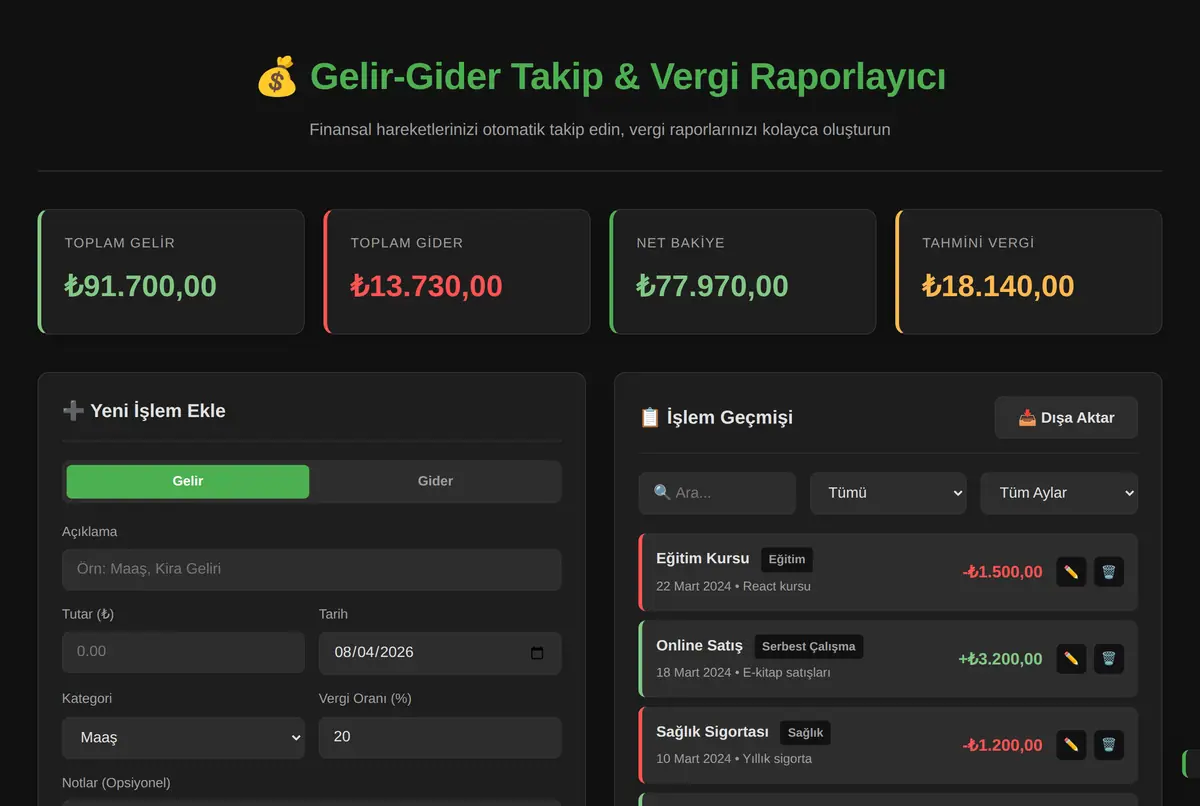Screen dimensions: 1200x806
Task: Click the Serbest Çalışma category tag
Action: [808, 646]
